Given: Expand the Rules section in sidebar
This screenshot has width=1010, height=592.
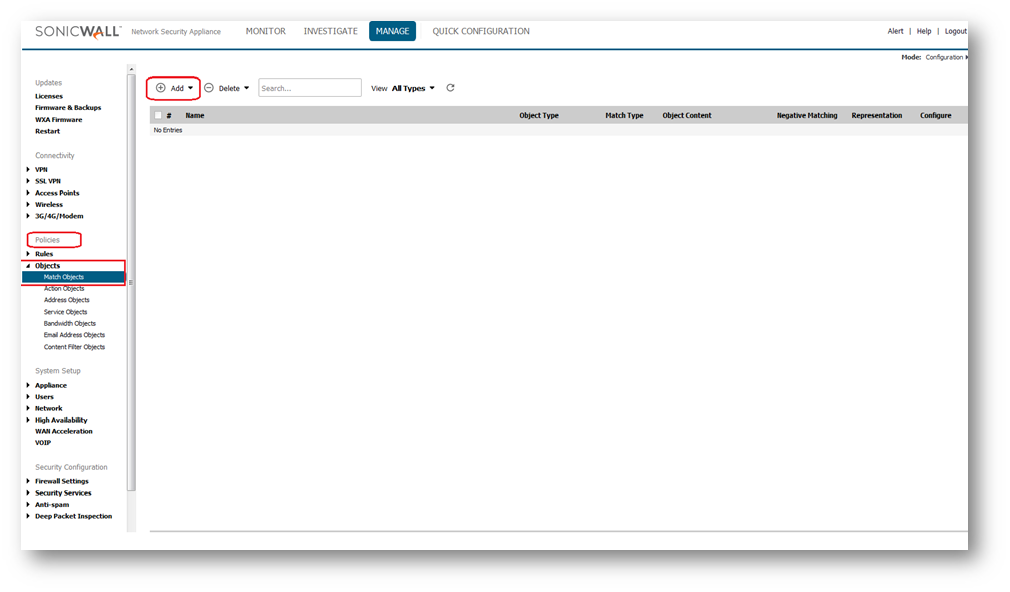Looking at the screenshot, I should 29,254.
